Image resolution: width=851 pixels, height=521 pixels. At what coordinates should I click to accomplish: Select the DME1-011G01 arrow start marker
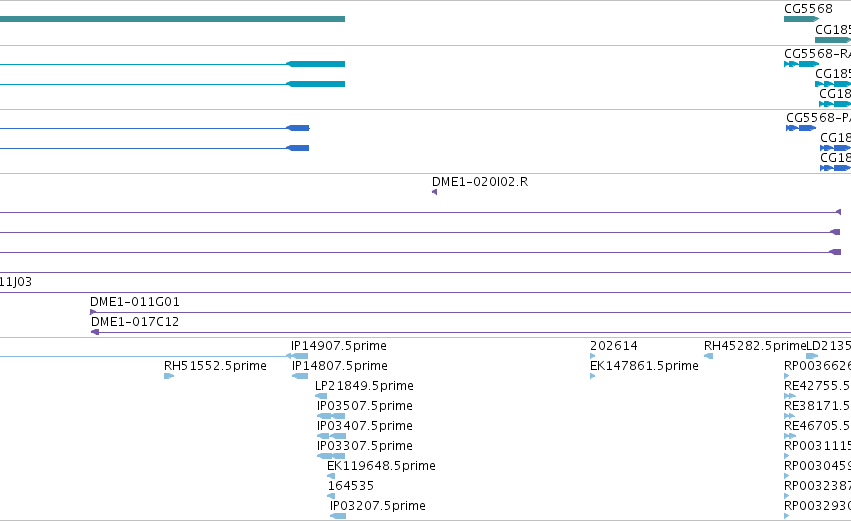93,312
